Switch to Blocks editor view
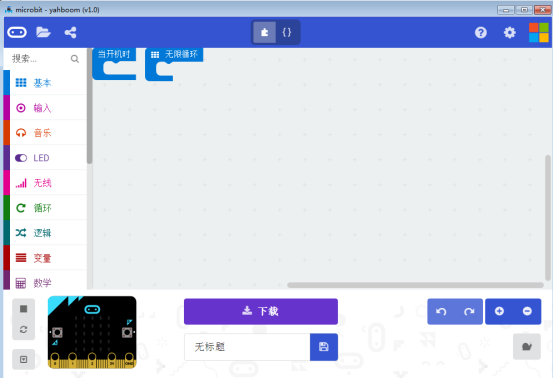The height and width of the screenshot is (379, 554). (264, 32)
